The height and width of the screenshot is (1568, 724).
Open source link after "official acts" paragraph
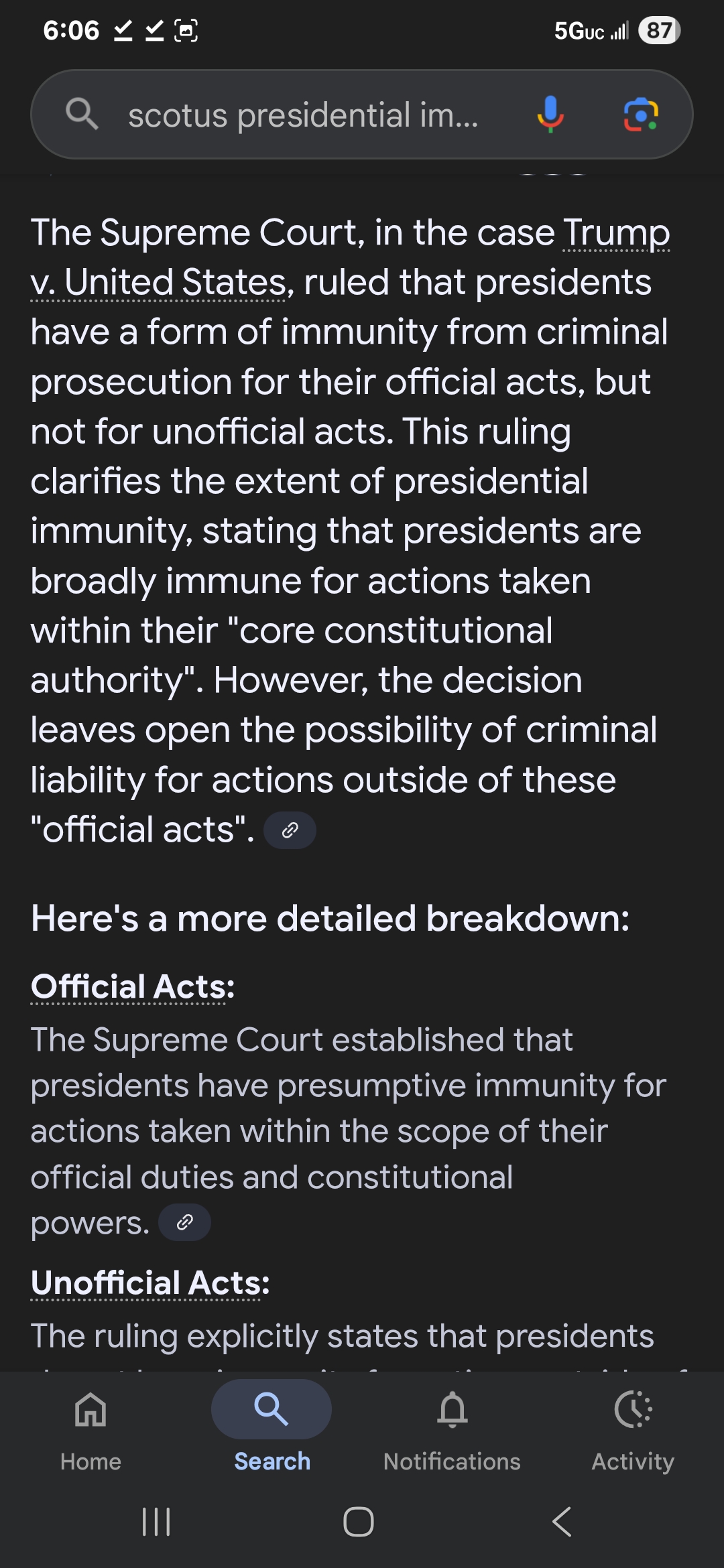point(290,830)
